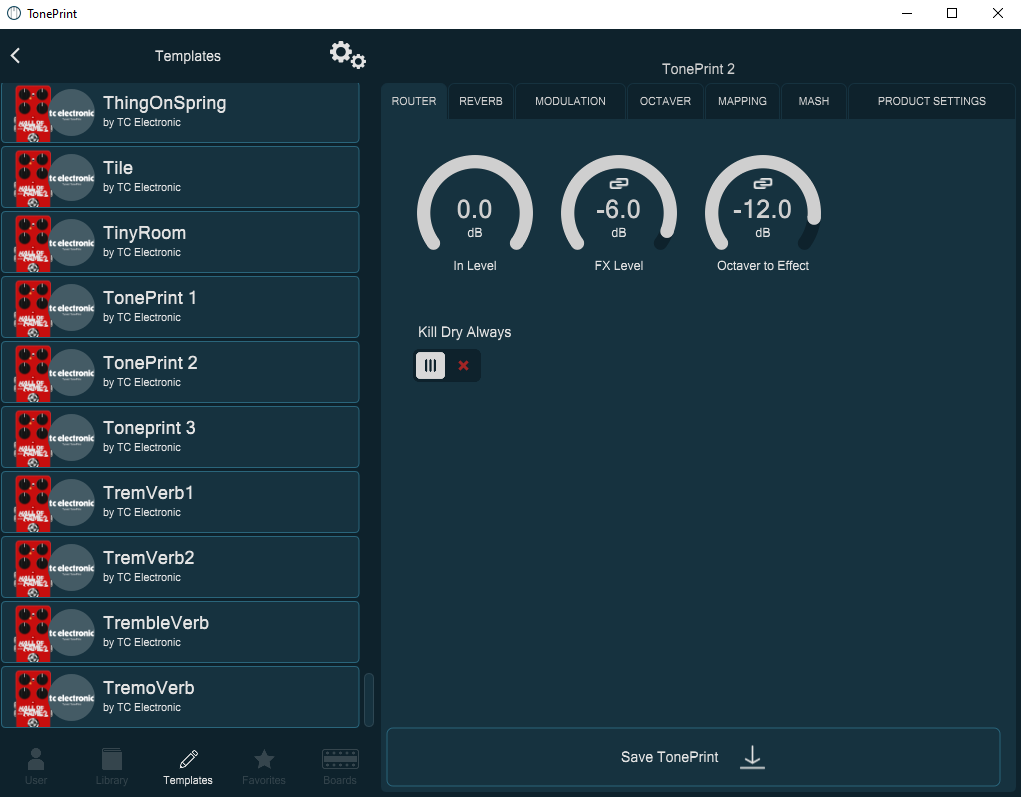Click the download arrow in Save TonePrint

752,757
